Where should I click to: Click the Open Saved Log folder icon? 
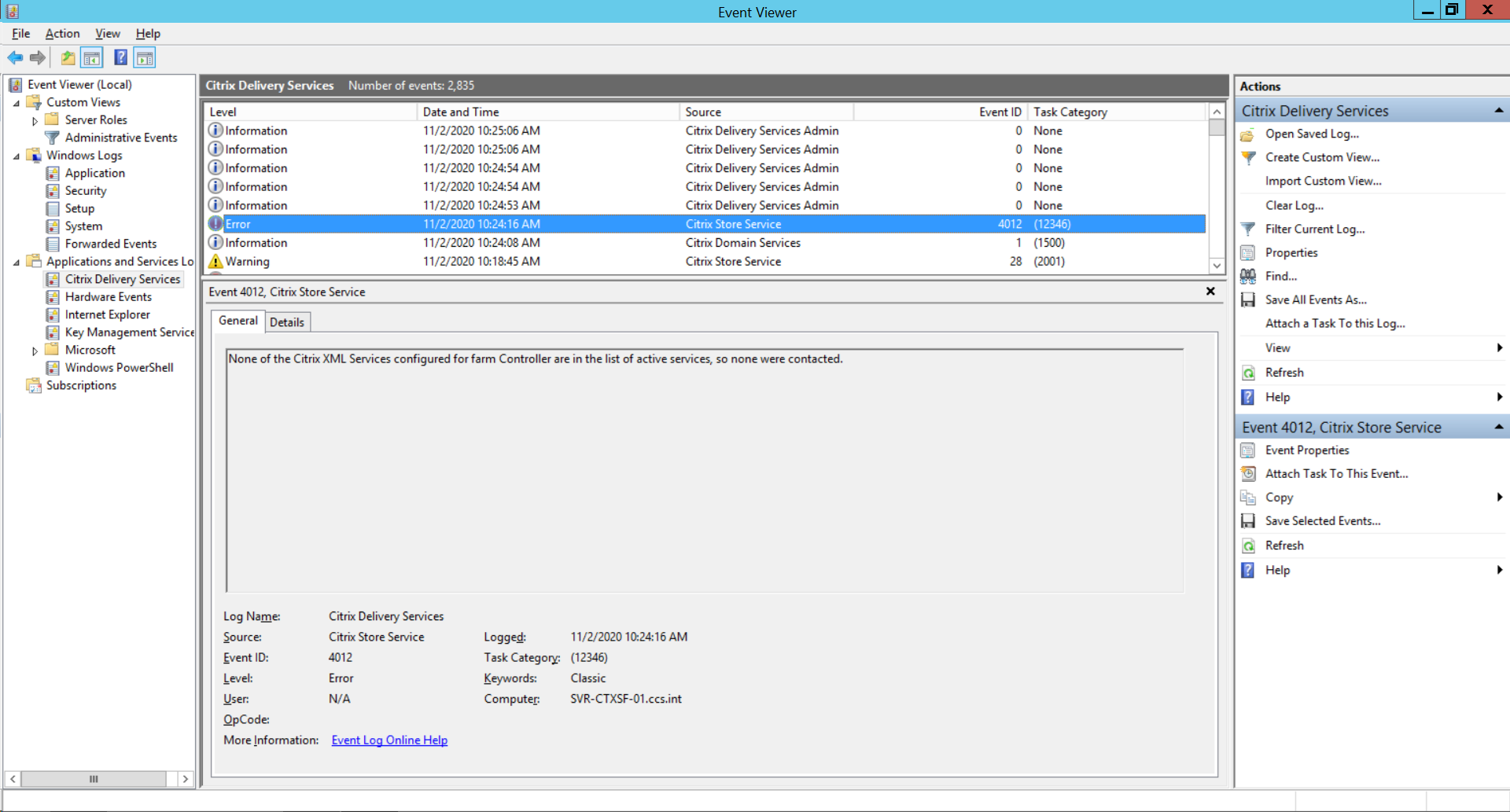[x=1248, y=134]
